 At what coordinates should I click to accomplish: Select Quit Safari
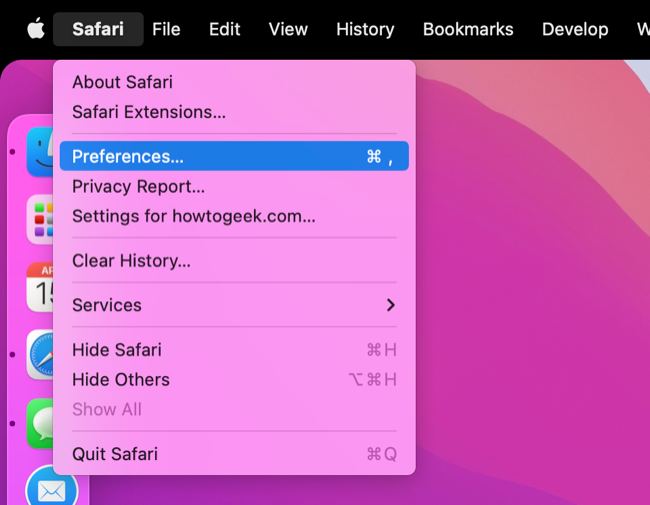pyautogui.click(x=234, y=454)
